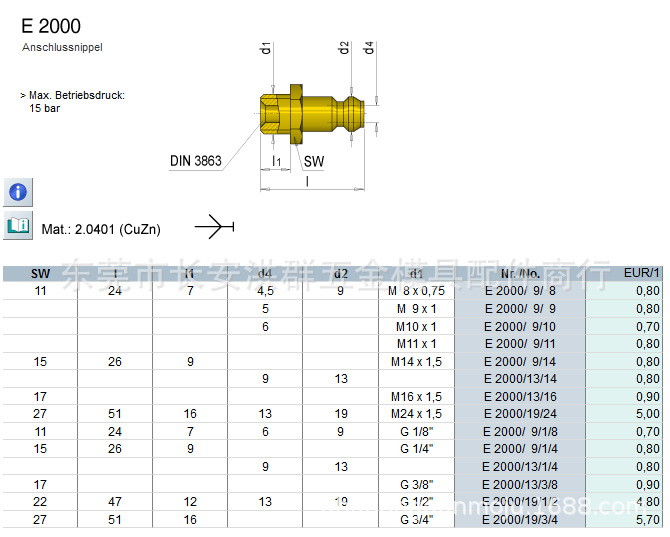Screen dimensions: 670x537
Task: Click price 0,70 for E 2000/ 9/10
Action: coord(648,327)
